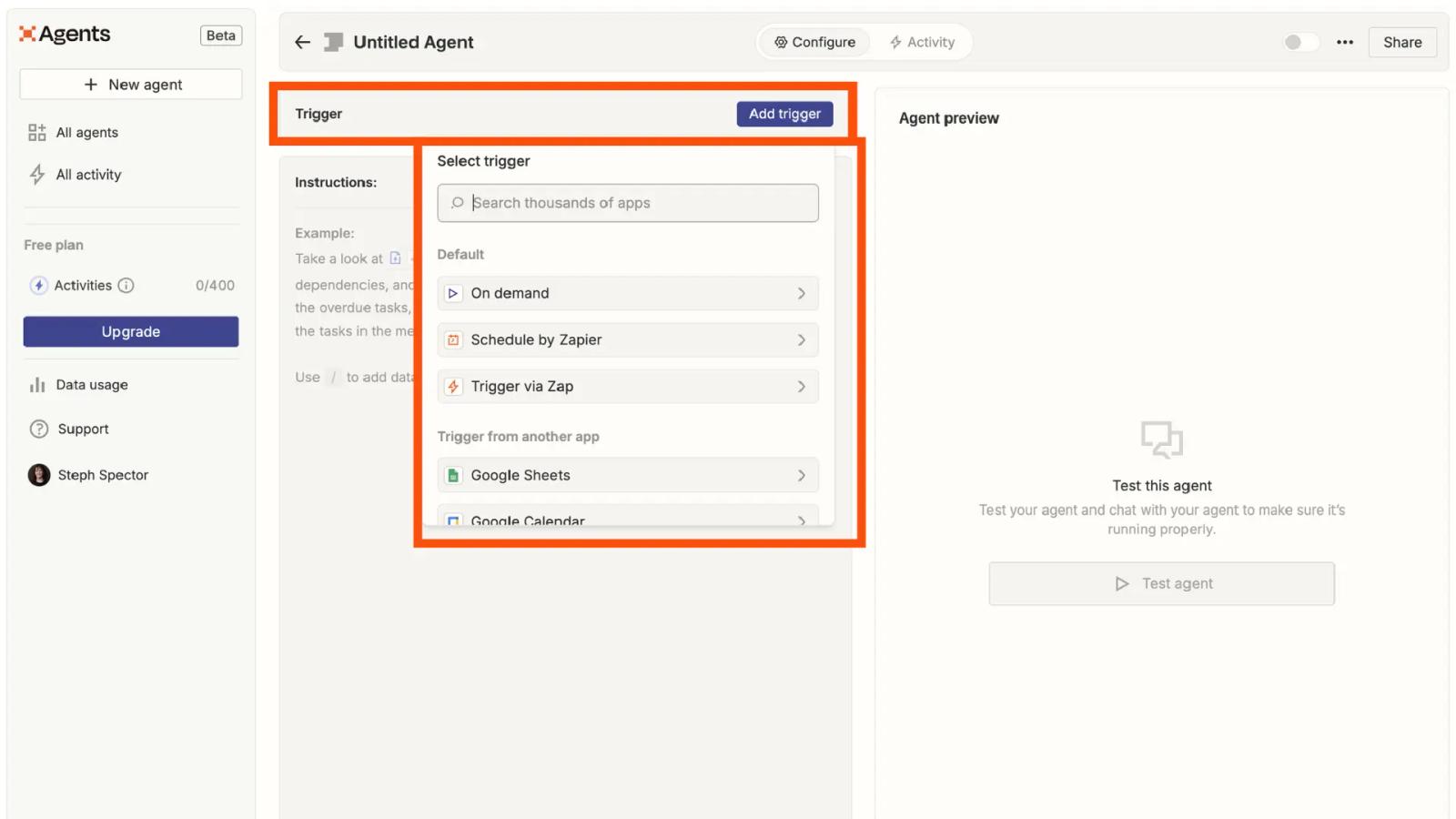This screenshot has width=1456, height=819.
Task: Go back with the arrow icon
Action: tap(303, 43)
